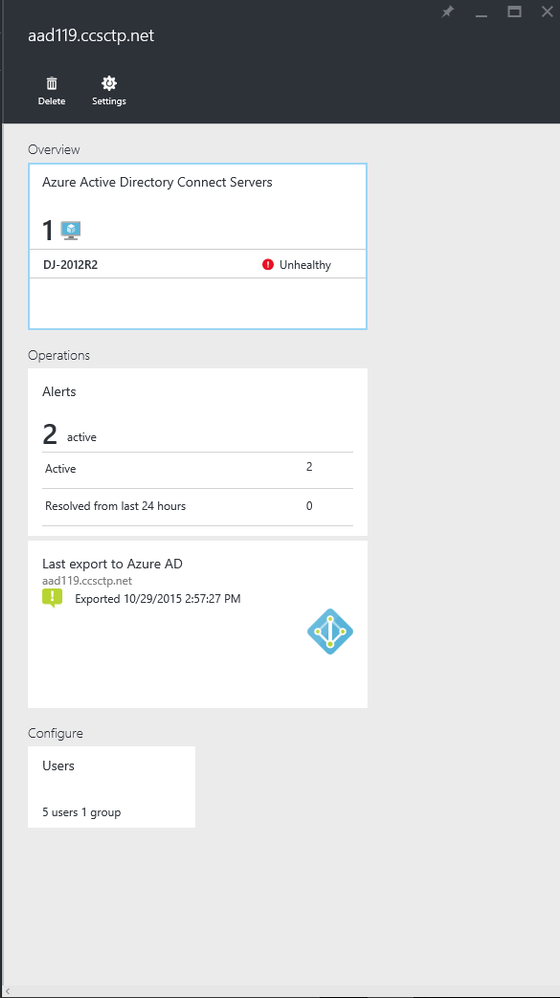
Task: Click the Azure AD diamond logo
Action: [x=330, y=631]
